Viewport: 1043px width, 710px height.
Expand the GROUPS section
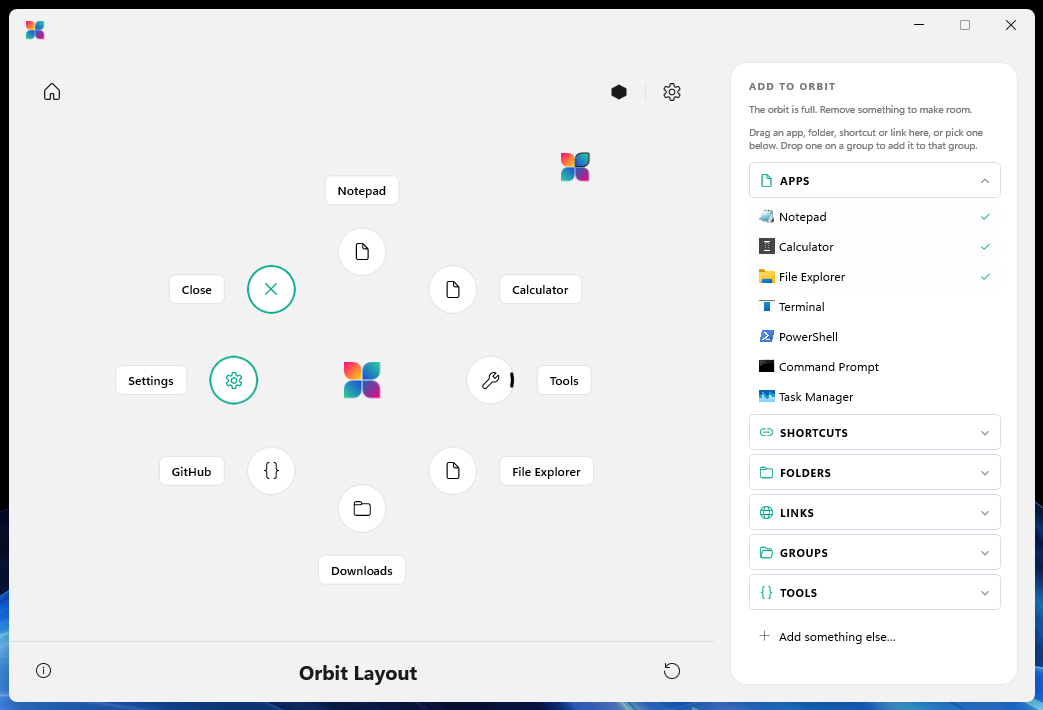875,552
